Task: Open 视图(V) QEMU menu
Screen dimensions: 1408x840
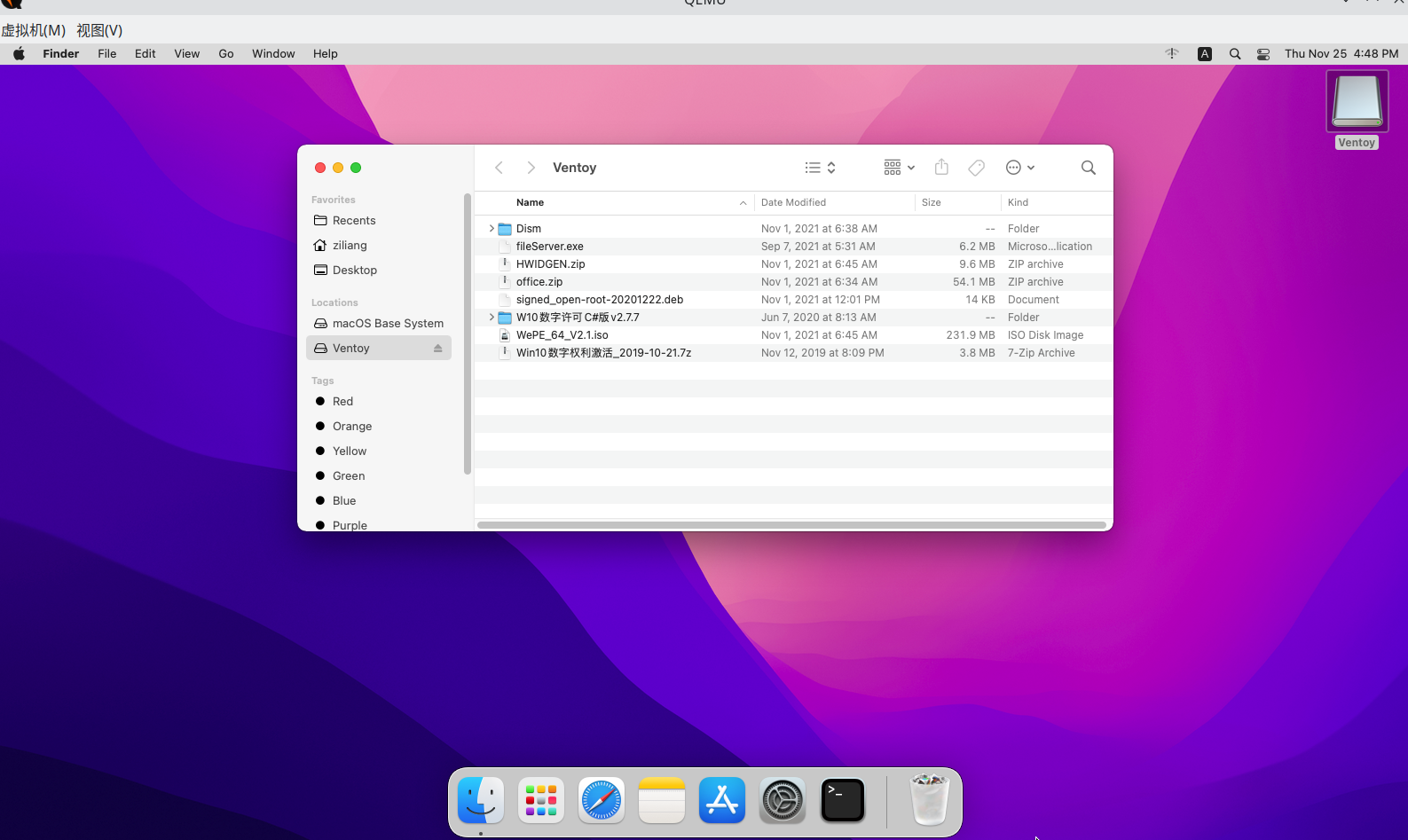Action: pyautogui.click(x=99, y=30)
